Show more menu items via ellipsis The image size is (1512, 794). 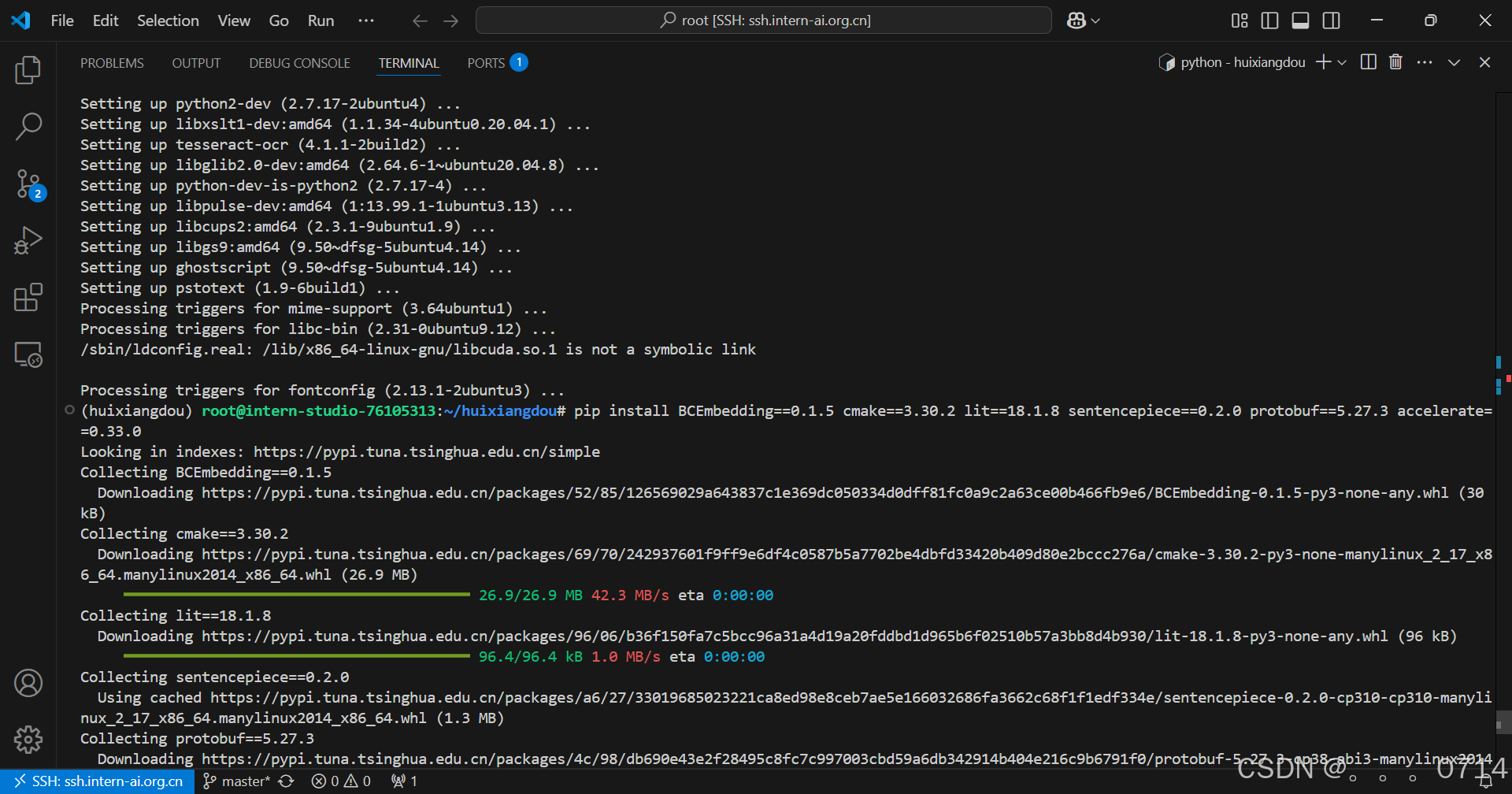(366, 20)
